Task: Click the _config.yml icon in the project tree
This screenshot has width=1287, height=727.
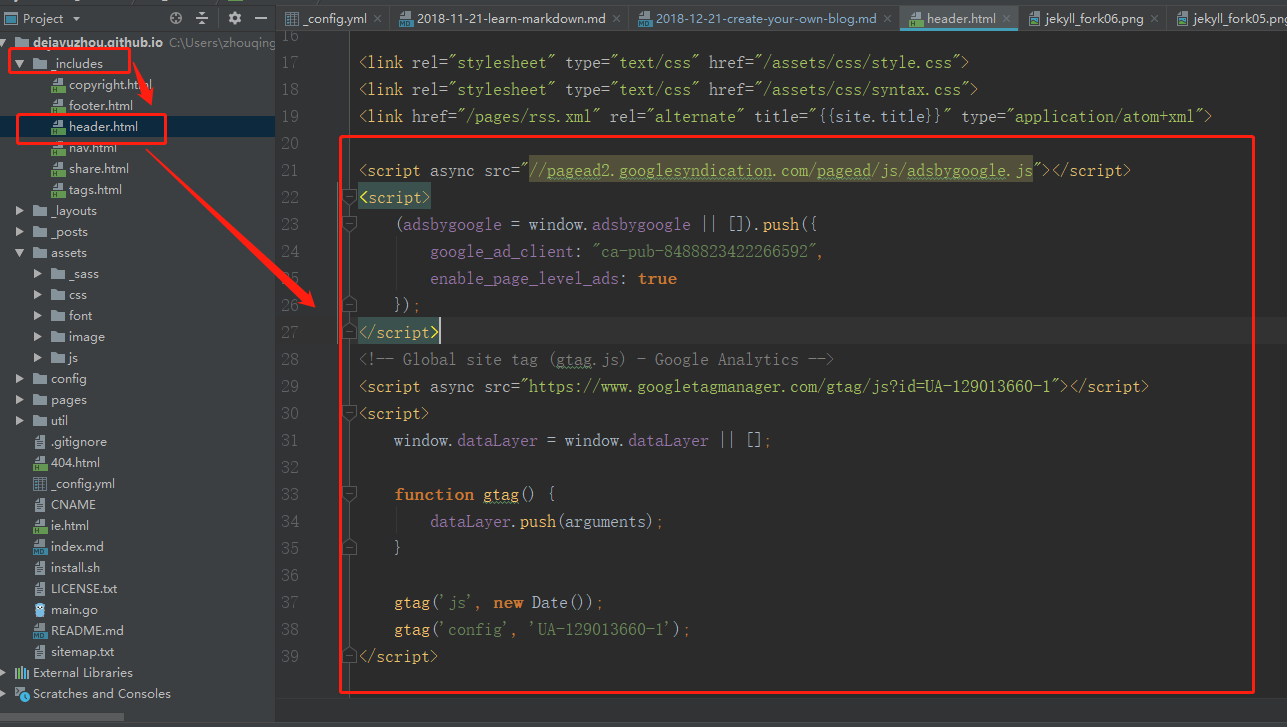Action: pos(40,484)
